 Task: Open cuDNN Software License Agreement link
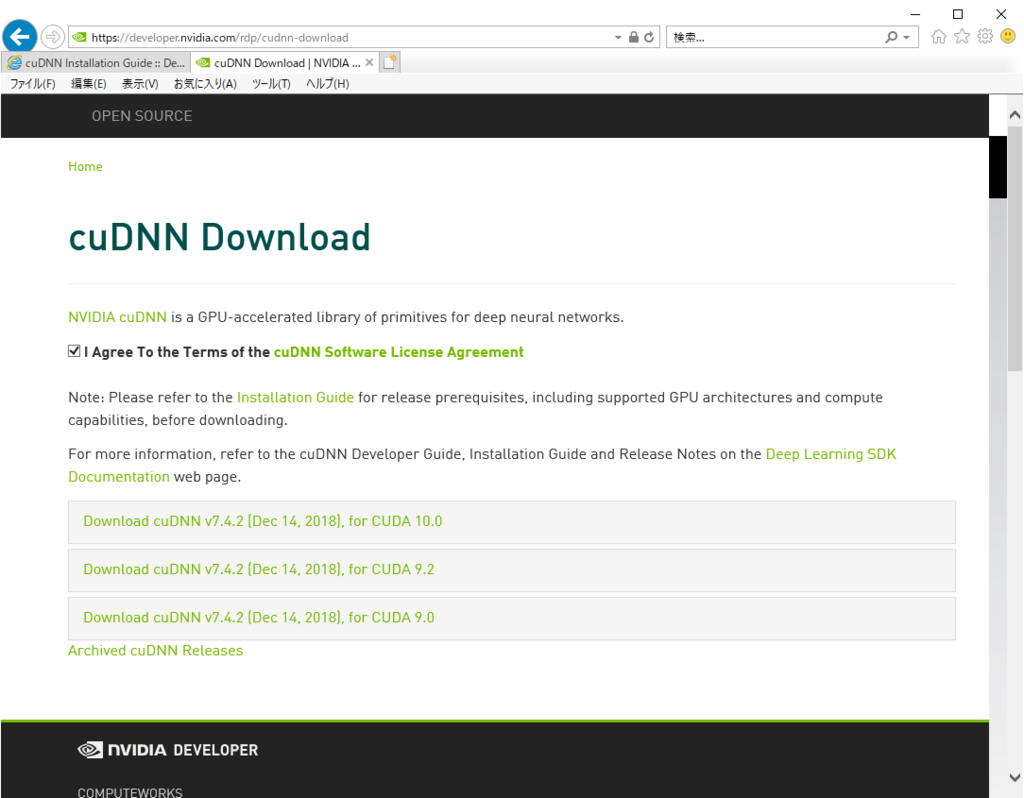(x=398, y=352)
